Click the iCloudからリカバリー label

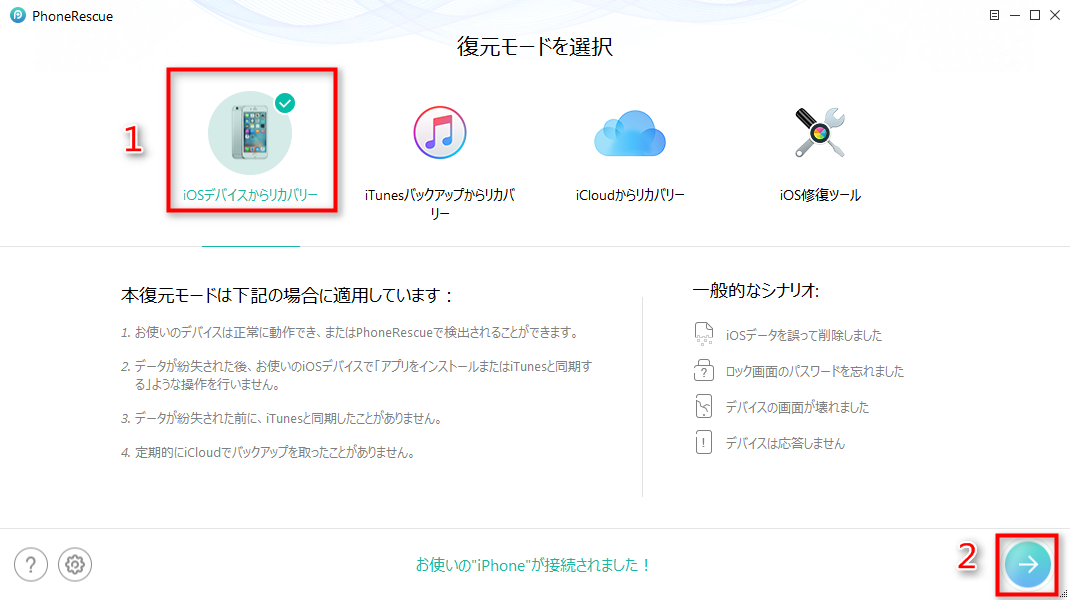(630, 195)
